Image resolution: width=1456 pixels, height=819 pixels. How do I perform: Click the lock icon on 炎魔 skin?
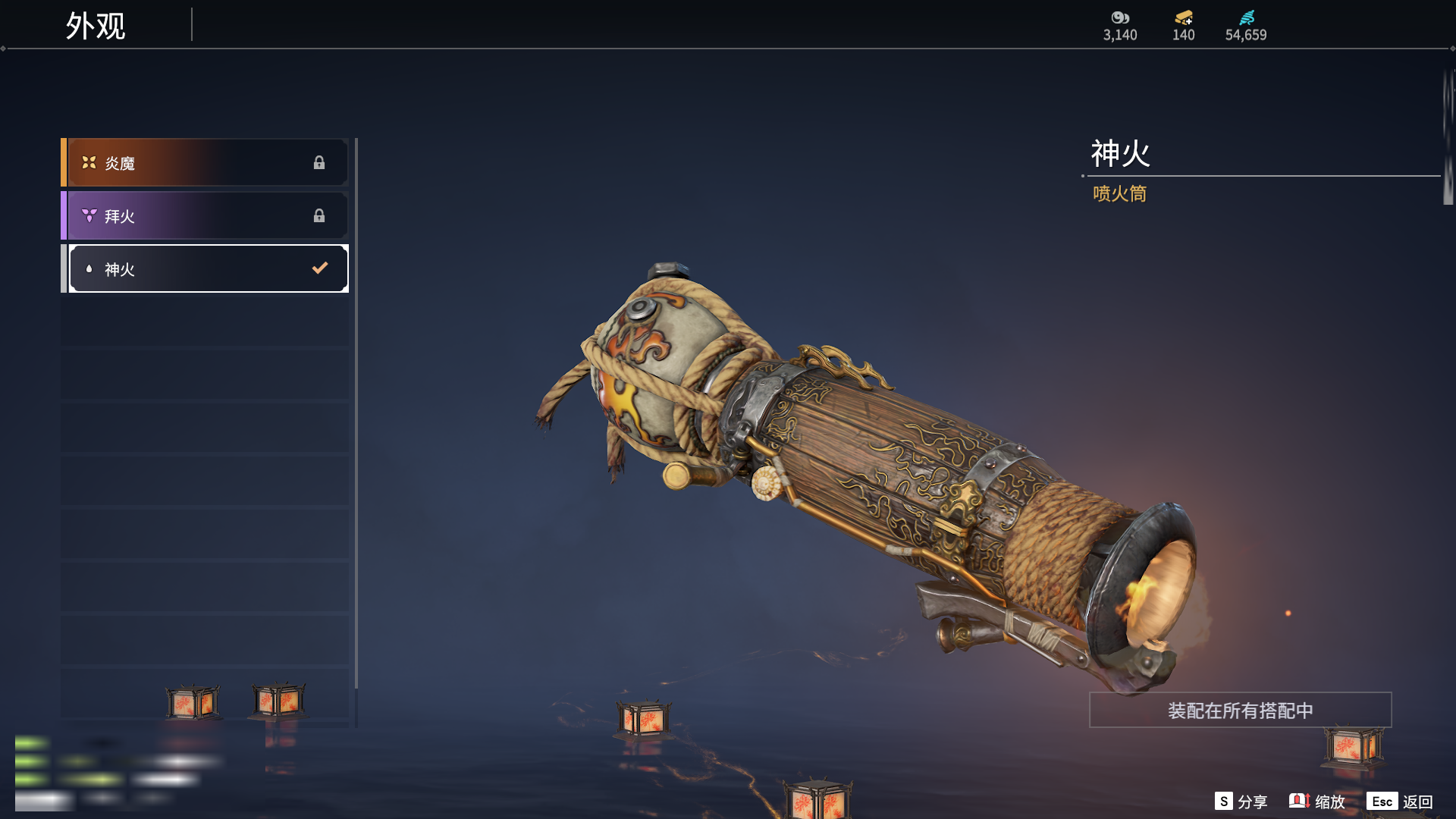pos(319,162)
